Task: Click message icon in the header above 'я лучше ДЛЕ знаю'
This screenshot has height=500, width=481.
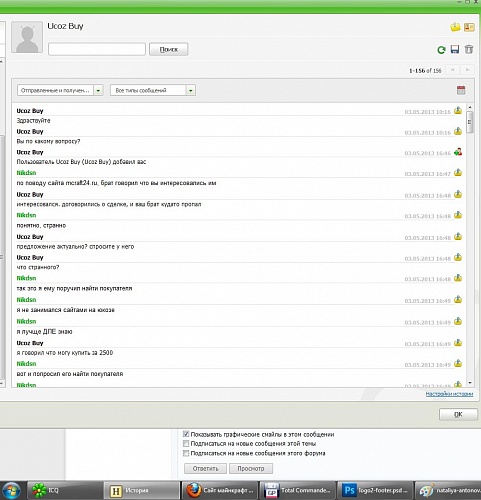Action: [x=458, y=321]
